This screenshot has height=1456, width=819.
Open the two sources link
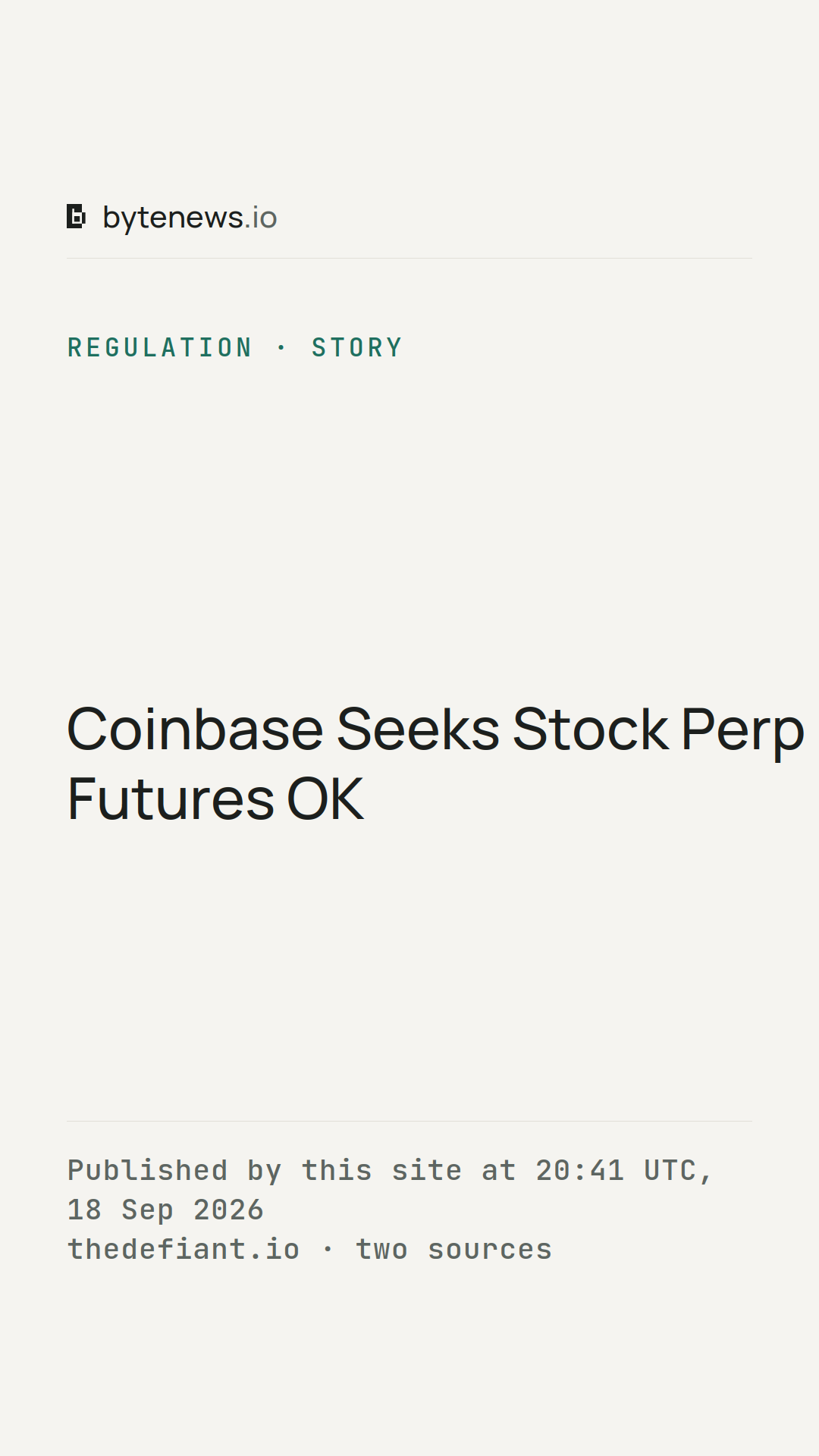click(x=453, y=1249)
